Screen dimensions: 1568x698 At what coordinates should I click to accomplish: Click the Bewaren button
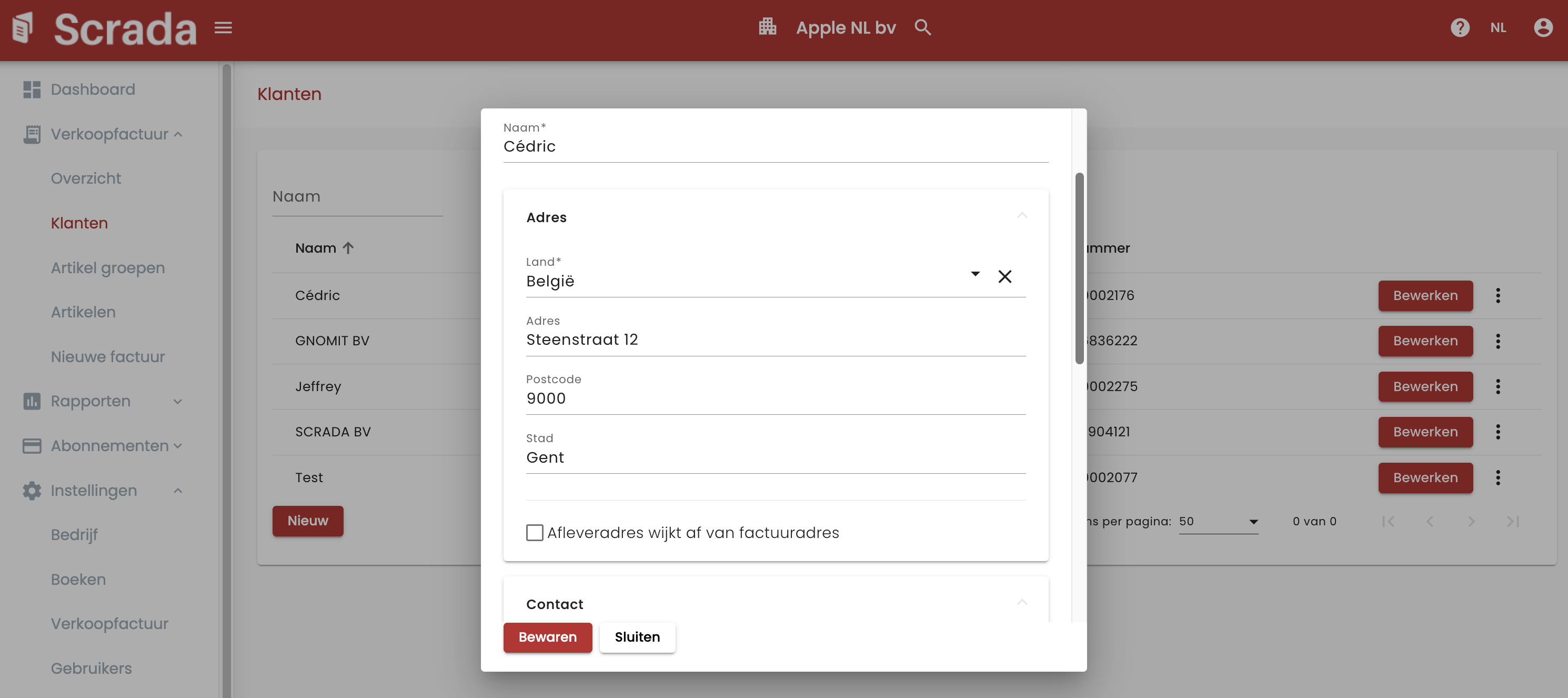coord(547,637)
